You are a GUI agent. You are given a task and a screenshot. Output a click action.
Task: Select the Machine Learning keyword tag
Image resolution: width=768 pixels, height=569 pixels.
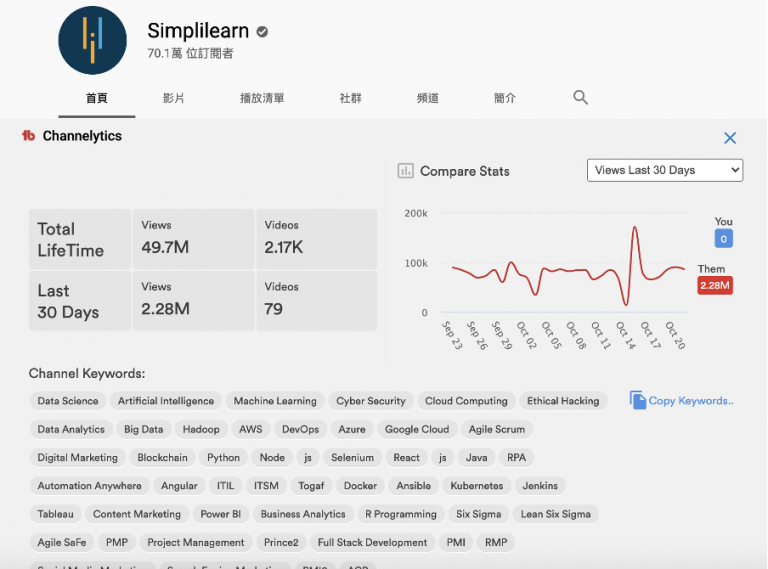[275, 401]
